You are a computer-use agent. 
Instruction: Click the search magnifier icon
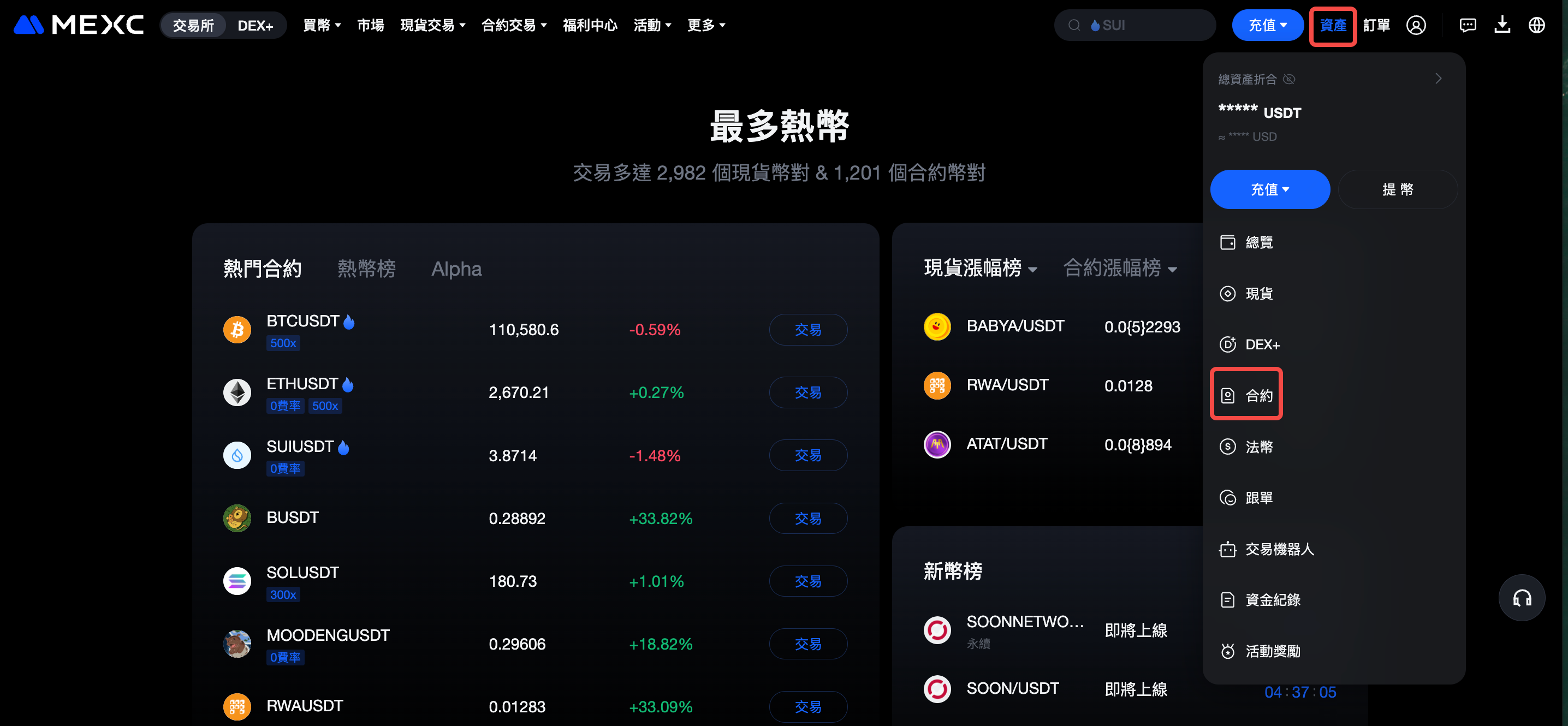click(x=1074, y=25)
